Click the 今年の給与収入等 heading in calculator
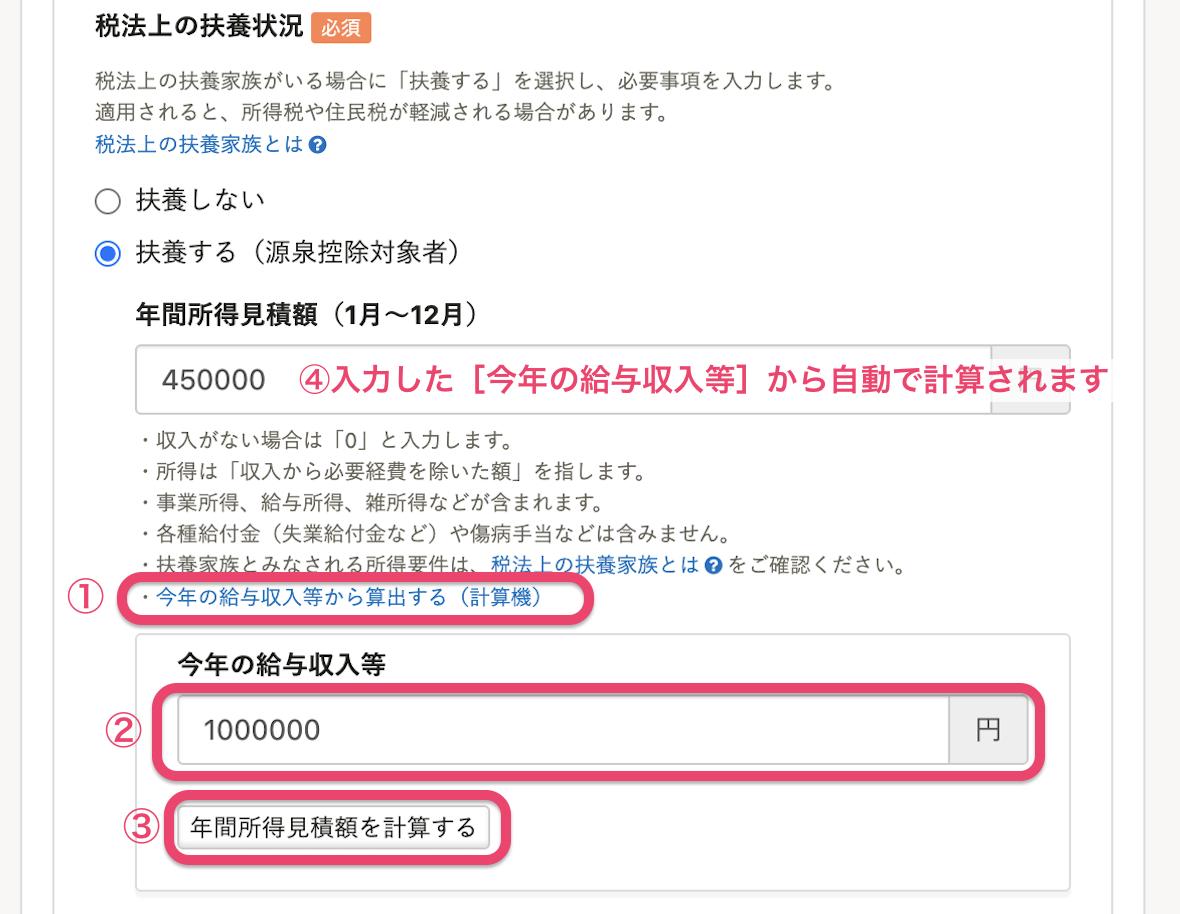Viewport: 1180px width, 914px height. [282, 664]
